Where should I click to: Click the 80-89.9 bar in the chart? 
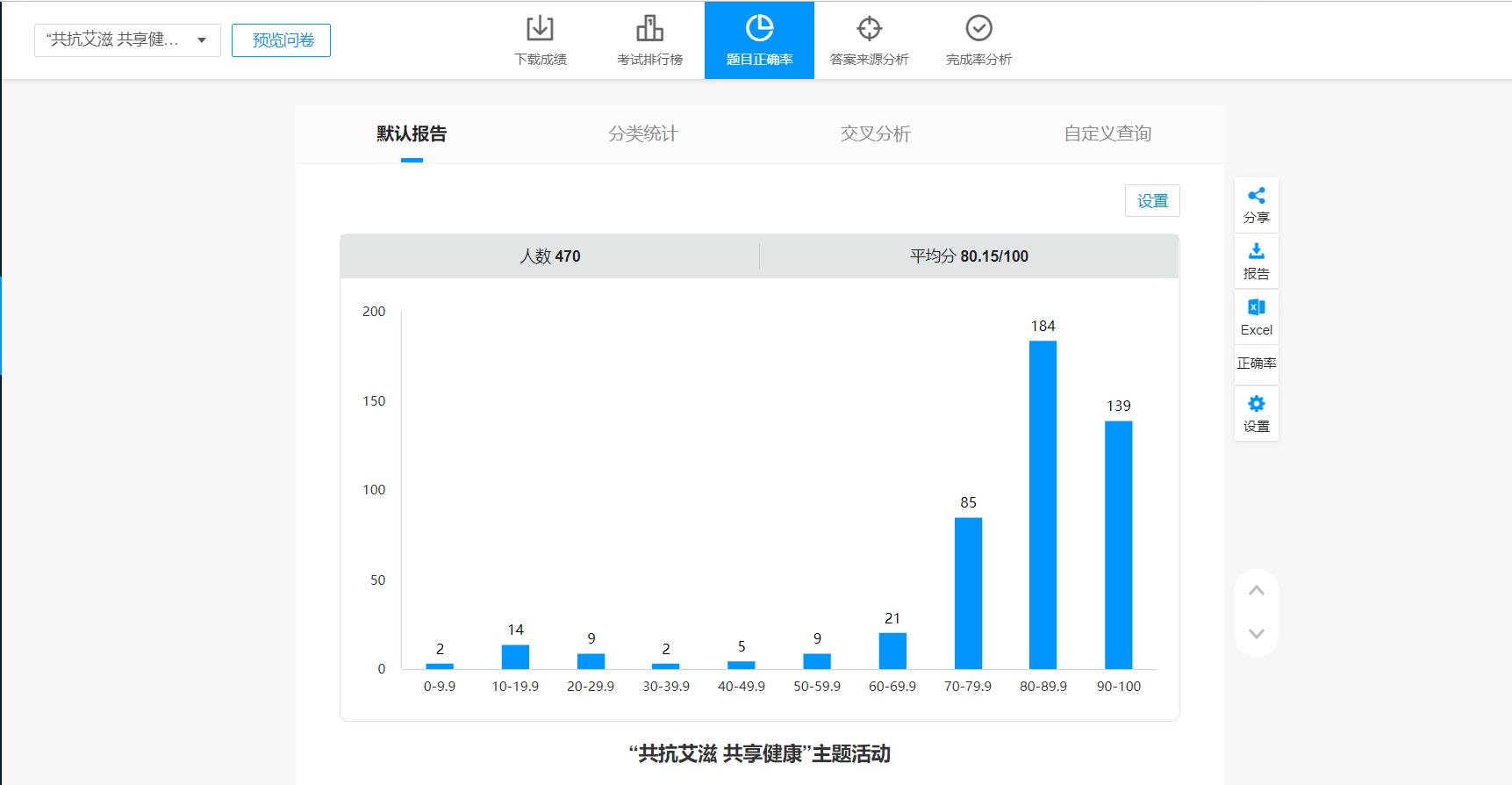click(1043, 505)
